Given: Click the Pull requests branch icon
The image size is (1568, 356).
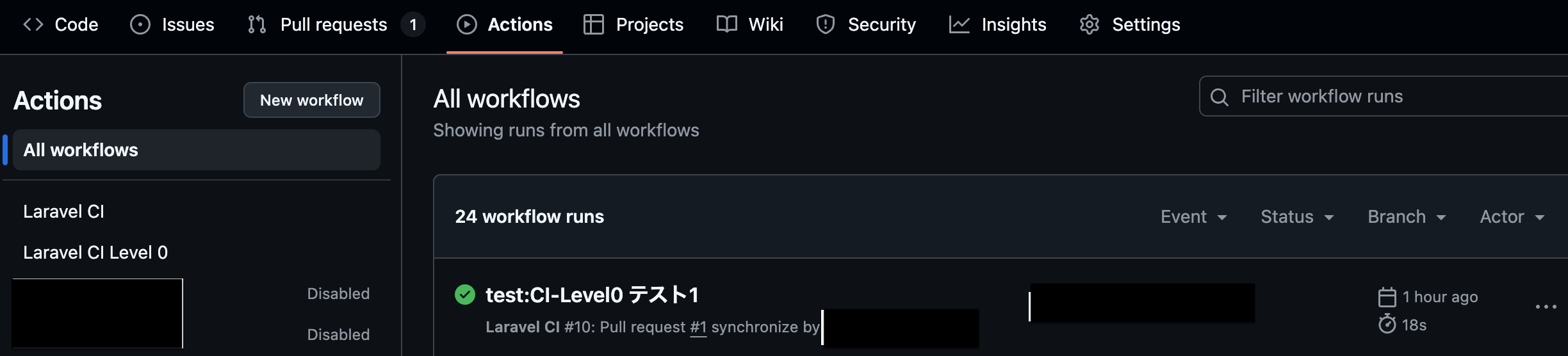Looking at the screenshot, I should click(257, 24).
